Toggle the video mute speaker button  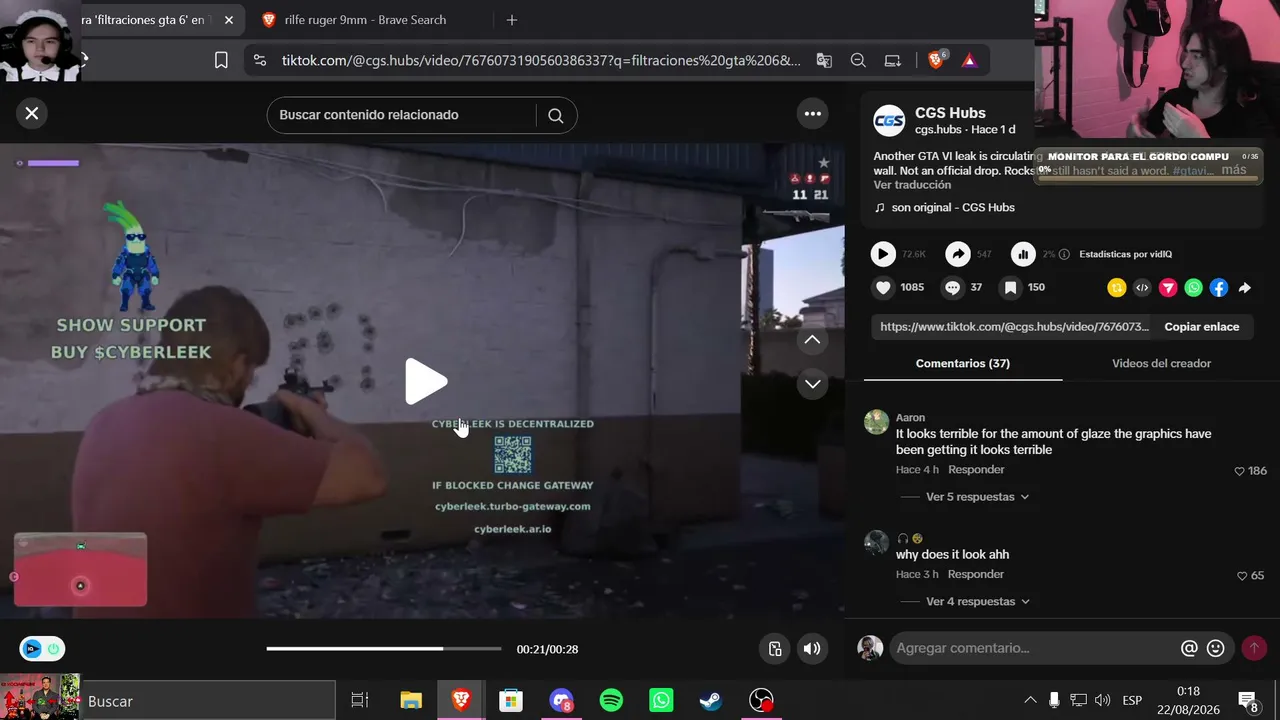[x=812, y=649]
